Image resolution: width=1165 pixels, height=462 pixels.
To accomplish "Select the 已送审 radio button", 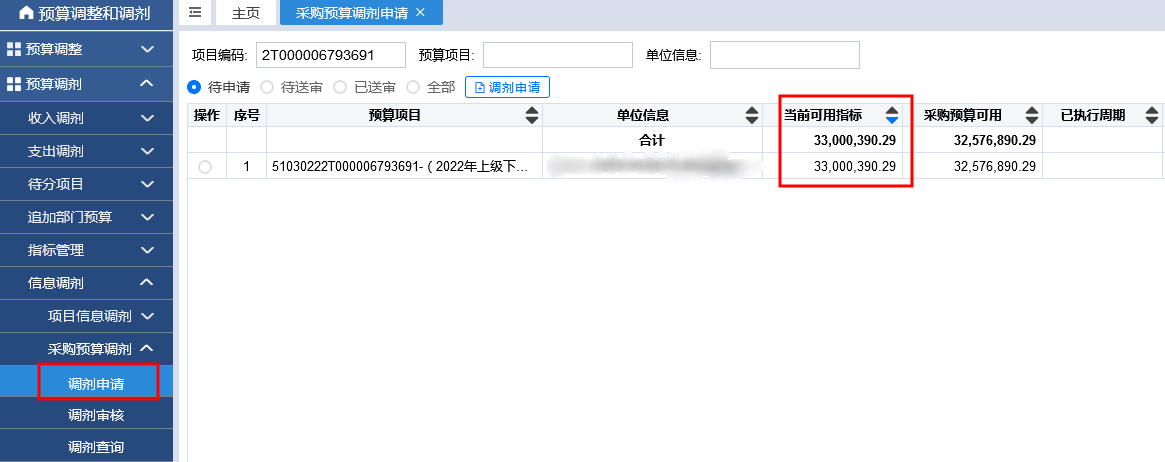I will (340, 88).
